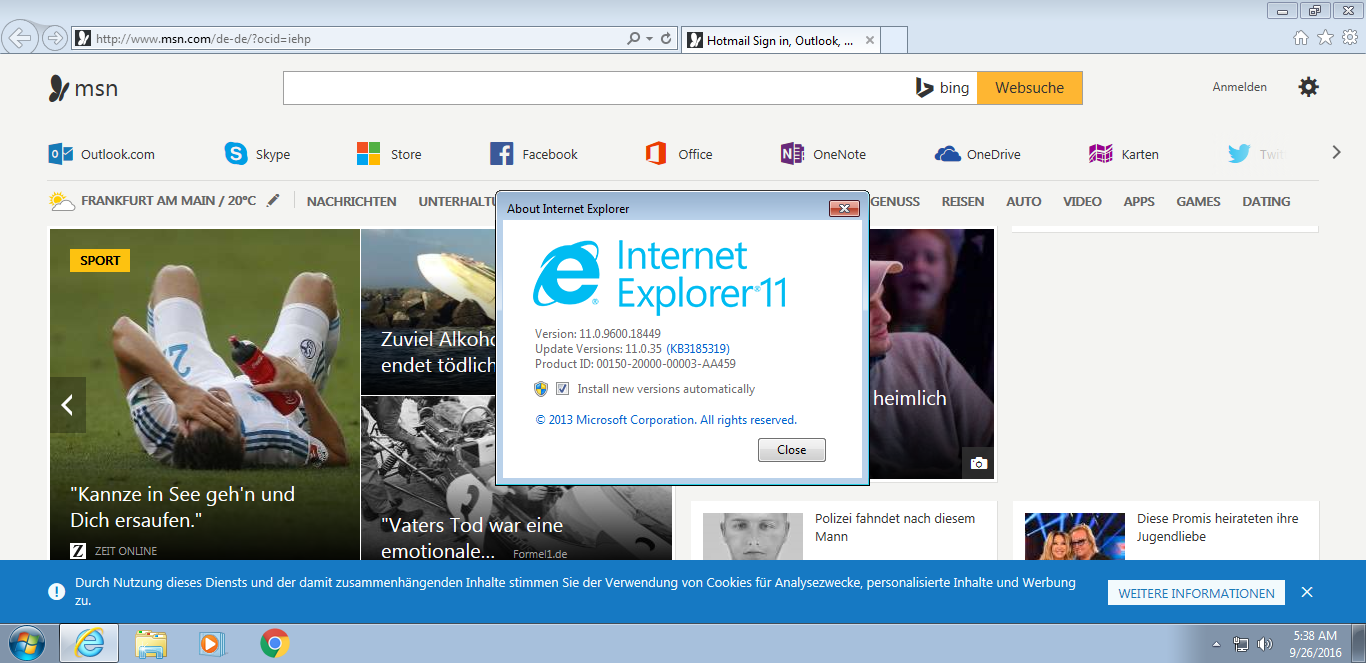Go to the previous slide in the news carousel
This screenshot has height=663, width=1366.
pyautogui.click(x=68, y=405)
